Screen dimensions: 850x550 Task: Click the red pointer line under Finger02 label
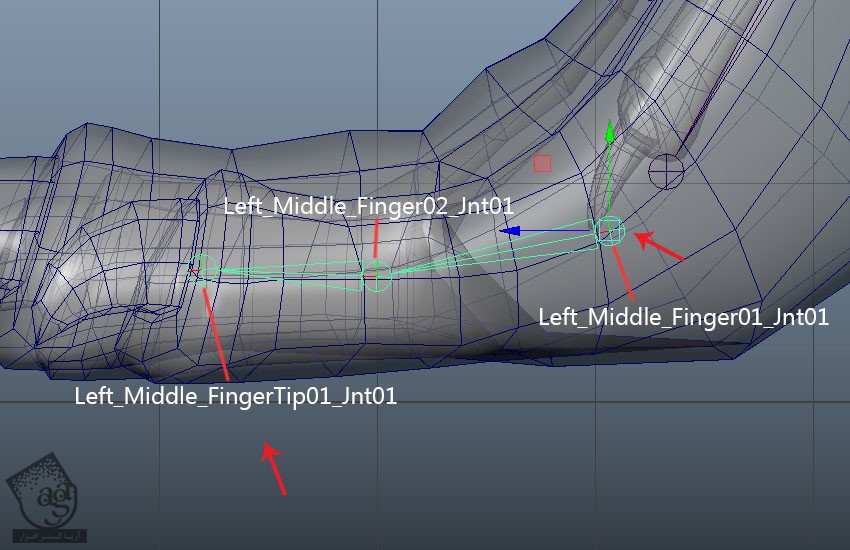[376, 240]
